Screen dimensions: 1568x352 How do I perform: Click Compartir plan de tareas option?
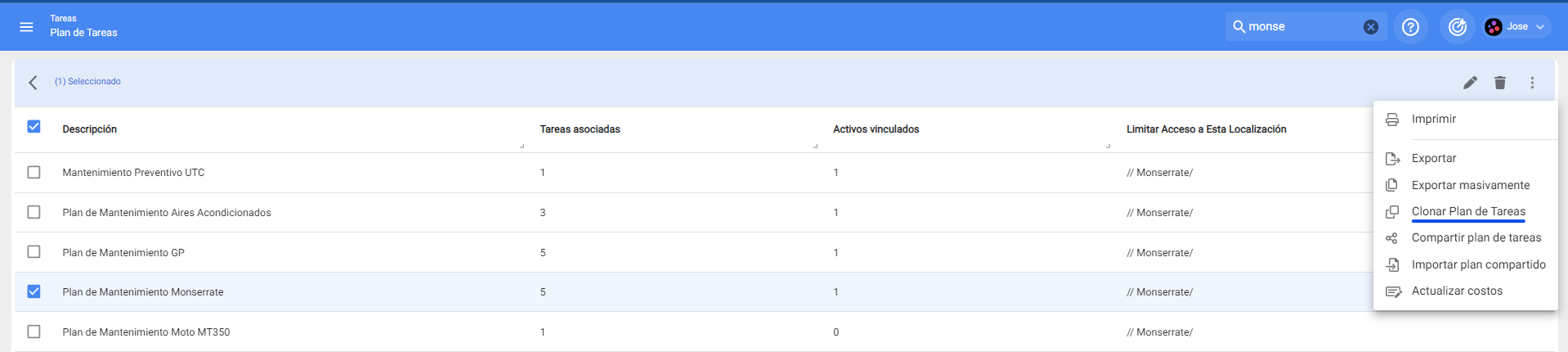pos(1476,237)
